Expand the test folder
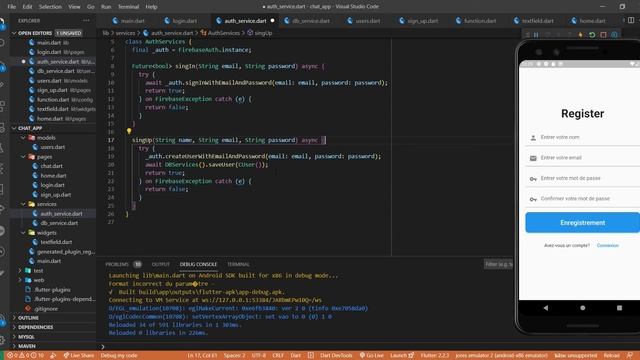Image resolution: width=640 pixels, height=360 pixels. pyautogui.click(x=20, y=271)
